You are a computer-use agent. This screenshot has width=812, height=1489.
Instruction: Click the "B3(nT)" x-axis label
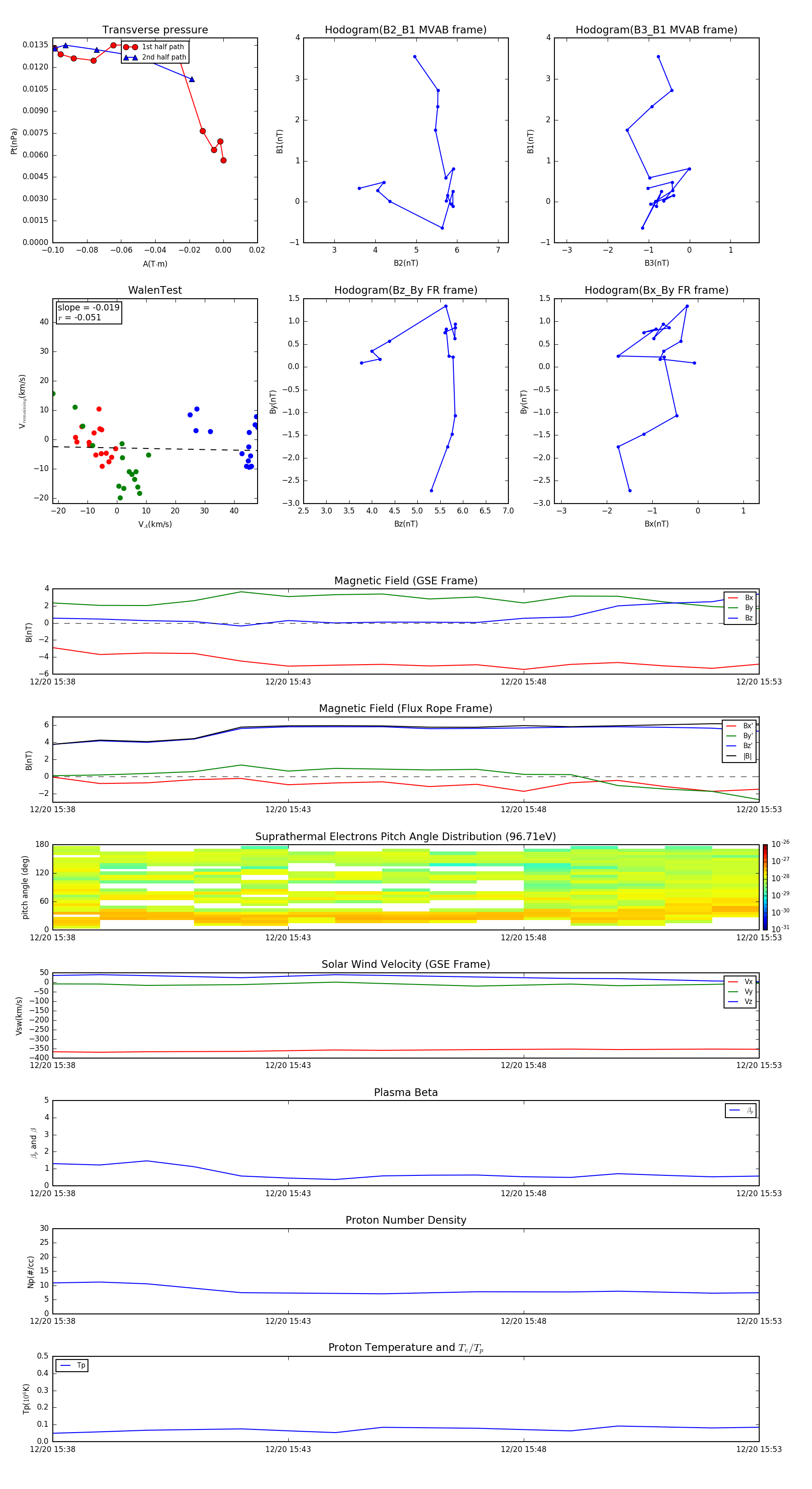656,263
